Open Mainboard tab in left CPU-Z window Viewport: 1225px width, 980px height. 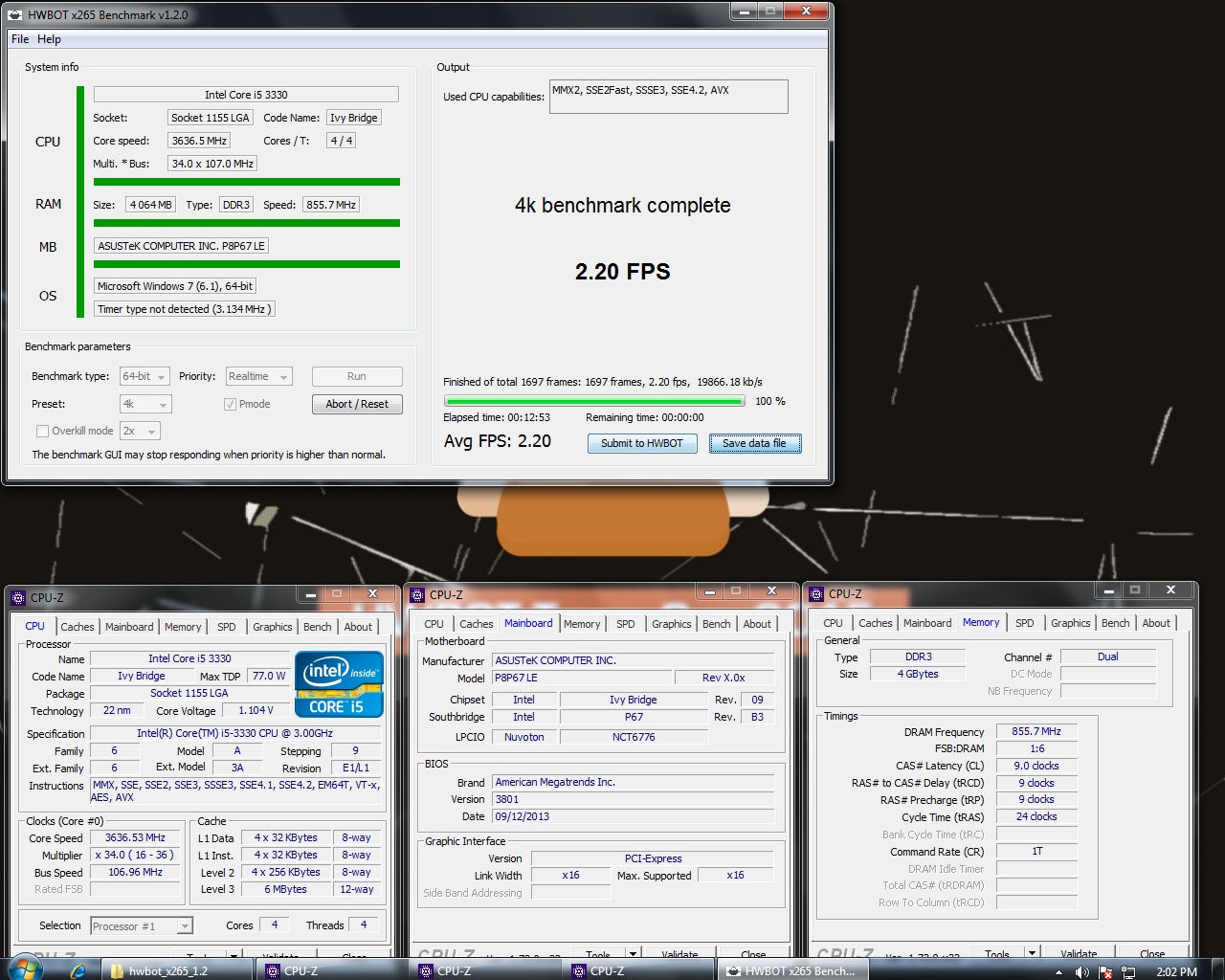click(x=129, y=627)
